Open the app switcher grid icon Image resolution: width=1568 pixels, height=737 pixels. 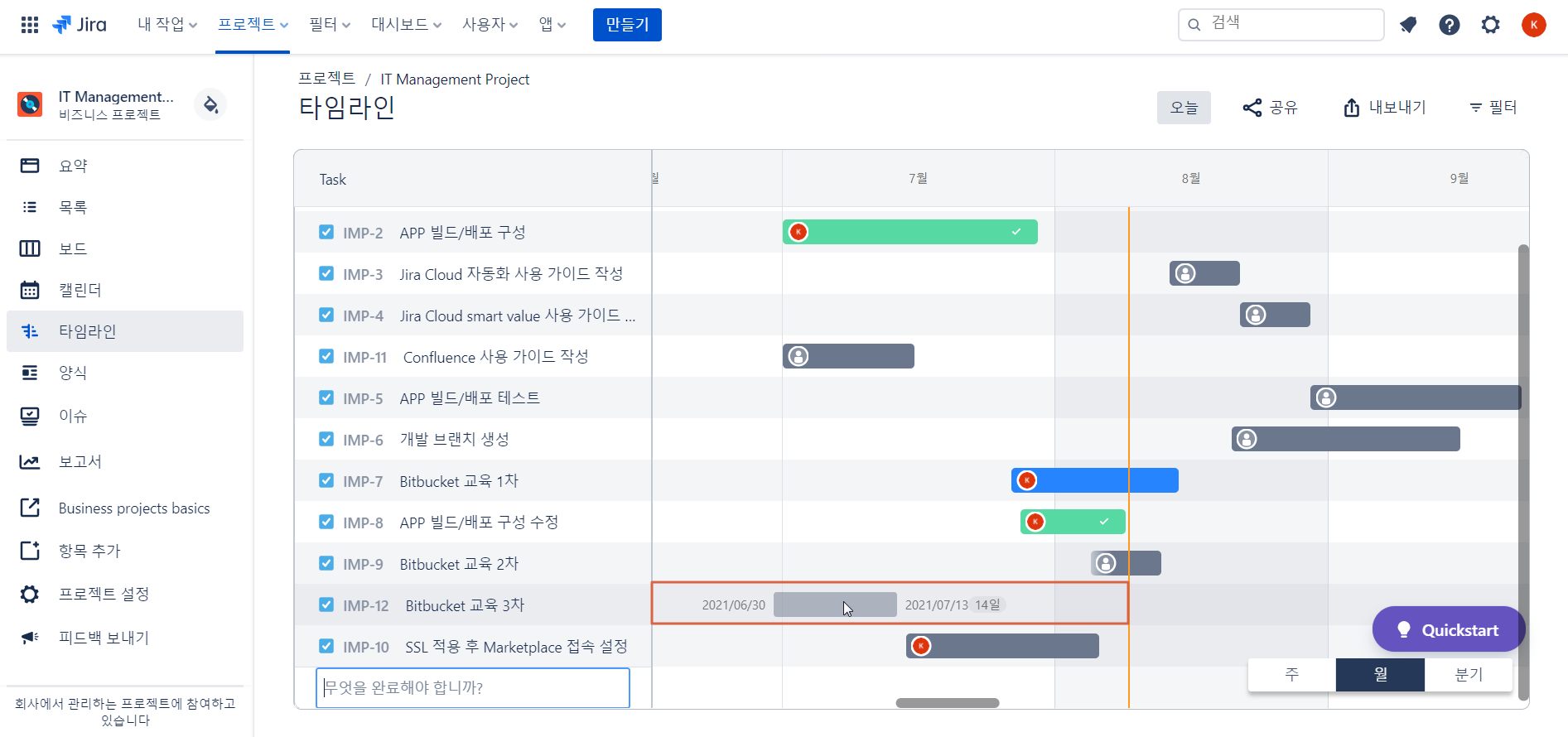[x=30, y=25]
